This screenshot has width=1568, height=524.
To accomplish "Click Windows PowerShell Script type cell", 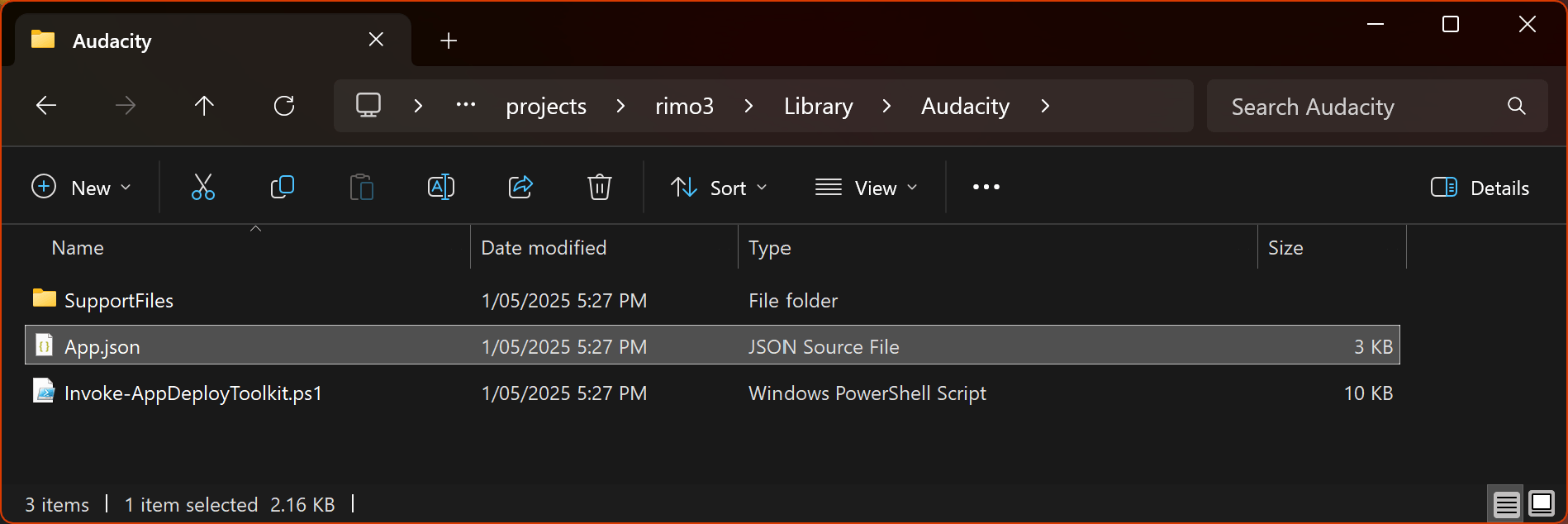I will point(867,393).
